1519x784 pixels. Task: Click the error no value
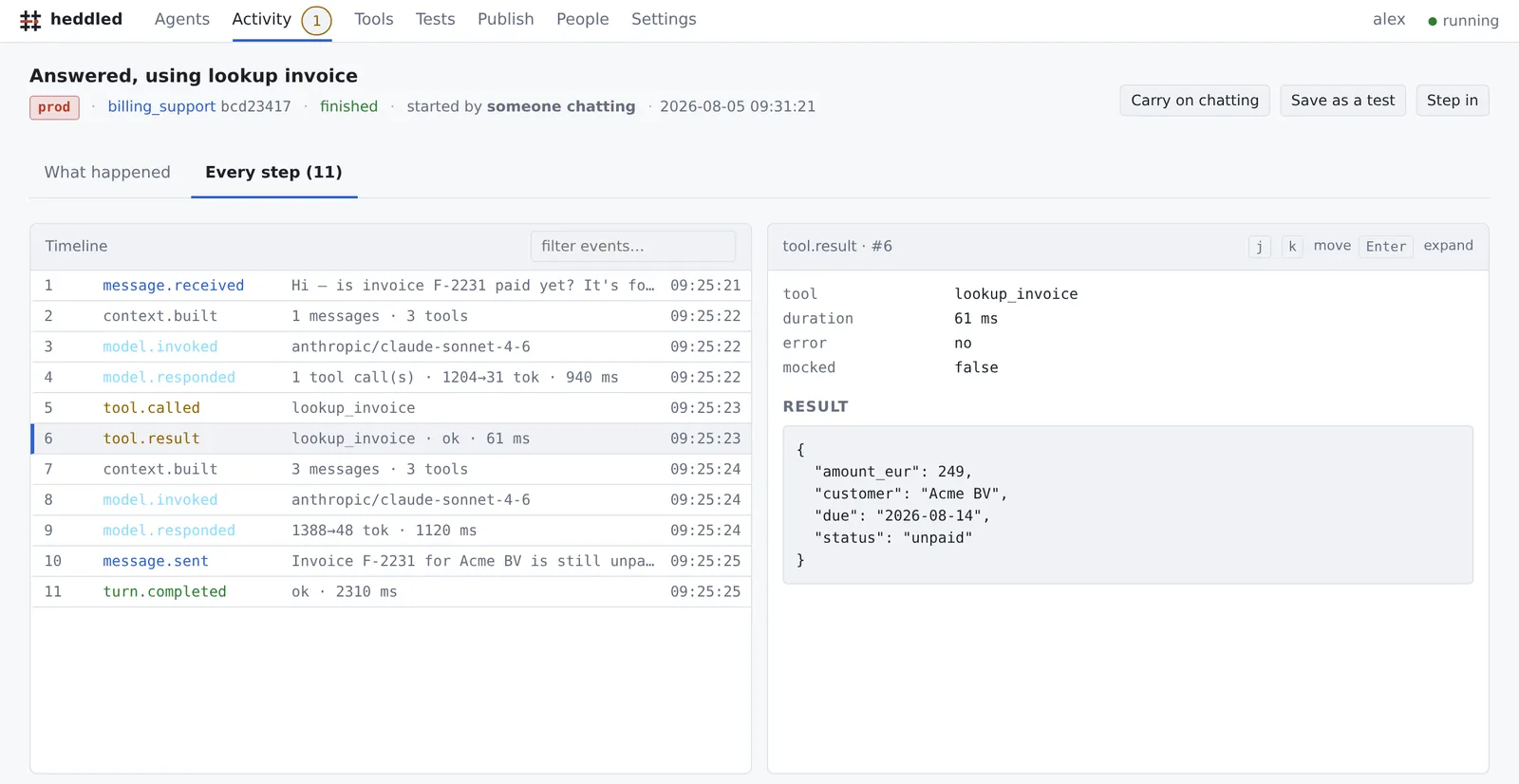click(x=963, y=344)
